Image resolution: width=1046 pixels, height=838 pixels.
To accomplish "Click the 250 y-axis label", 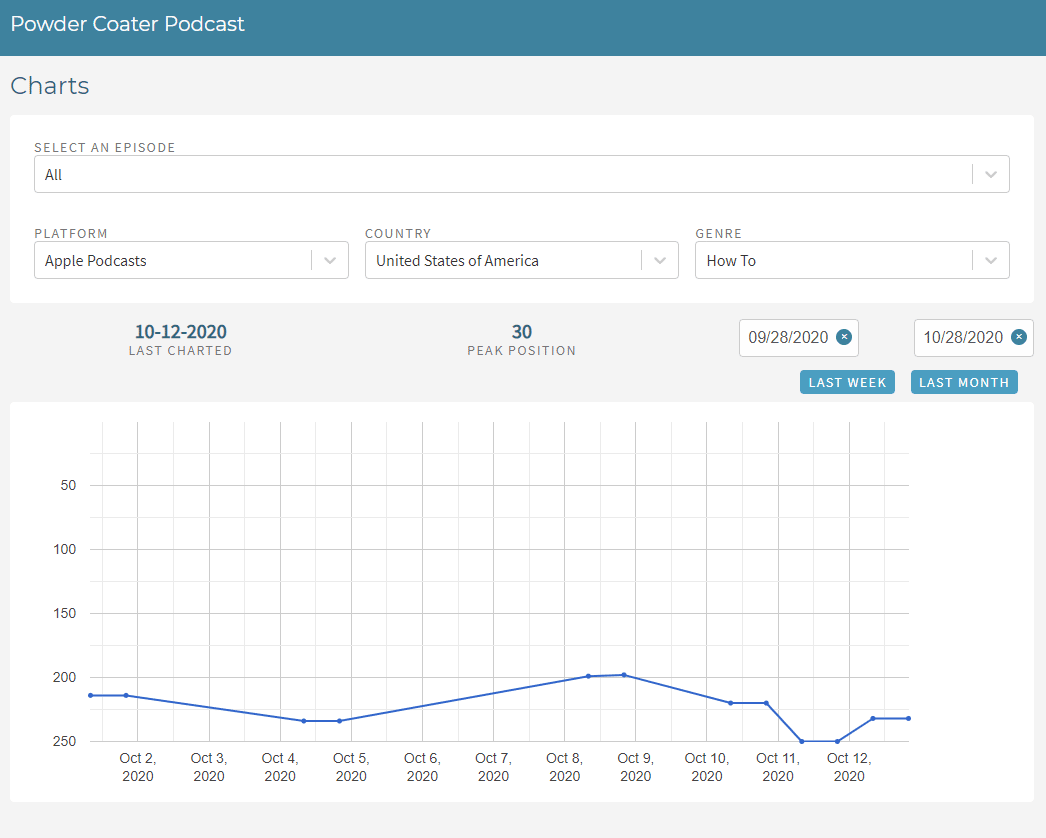I will pyautogui.click(x=65, y=741).
